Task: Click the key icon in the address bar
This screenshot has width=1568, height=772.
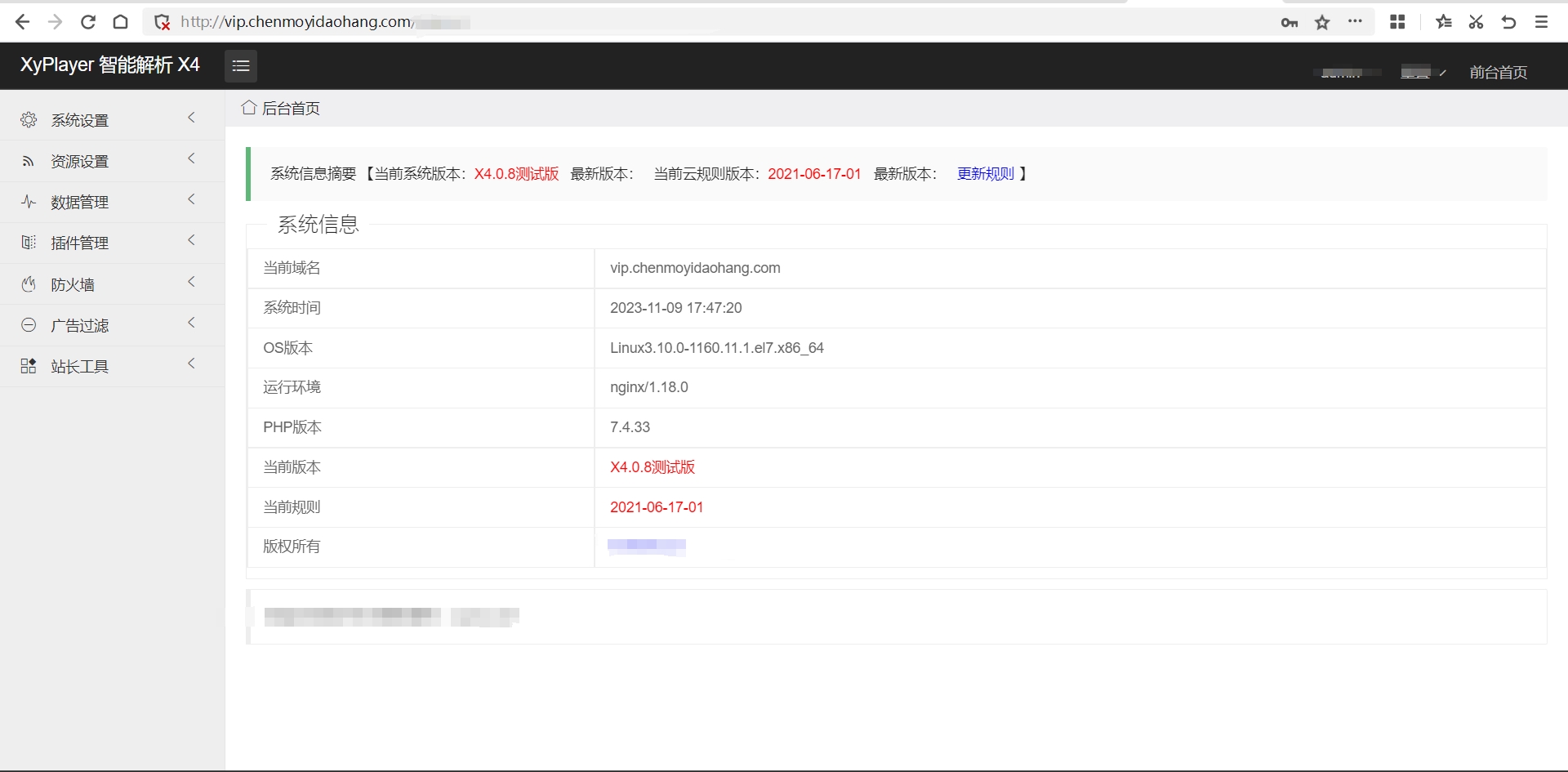Action: point(1289,22)
